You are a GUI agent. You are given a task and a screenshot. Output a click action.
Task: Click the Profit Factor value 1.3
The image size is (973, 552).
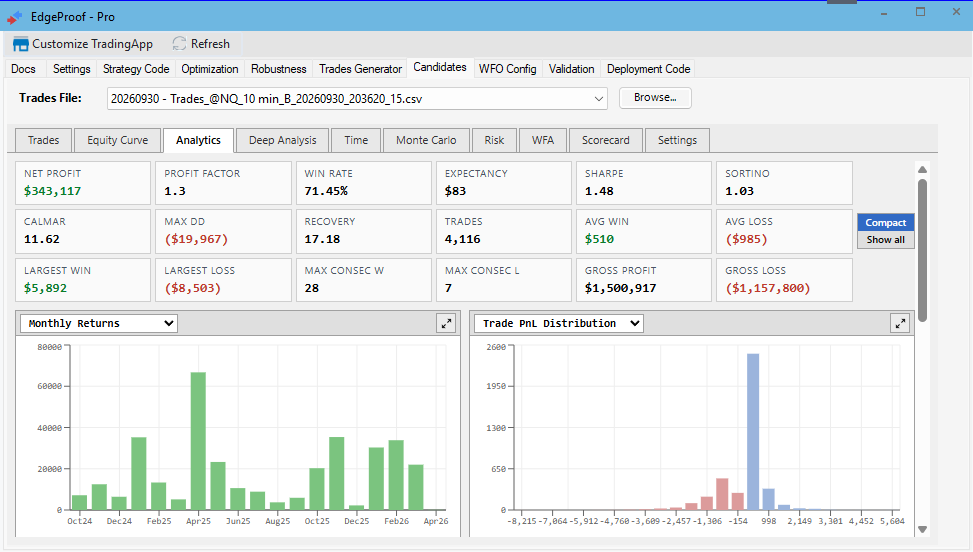click(175, 191)
